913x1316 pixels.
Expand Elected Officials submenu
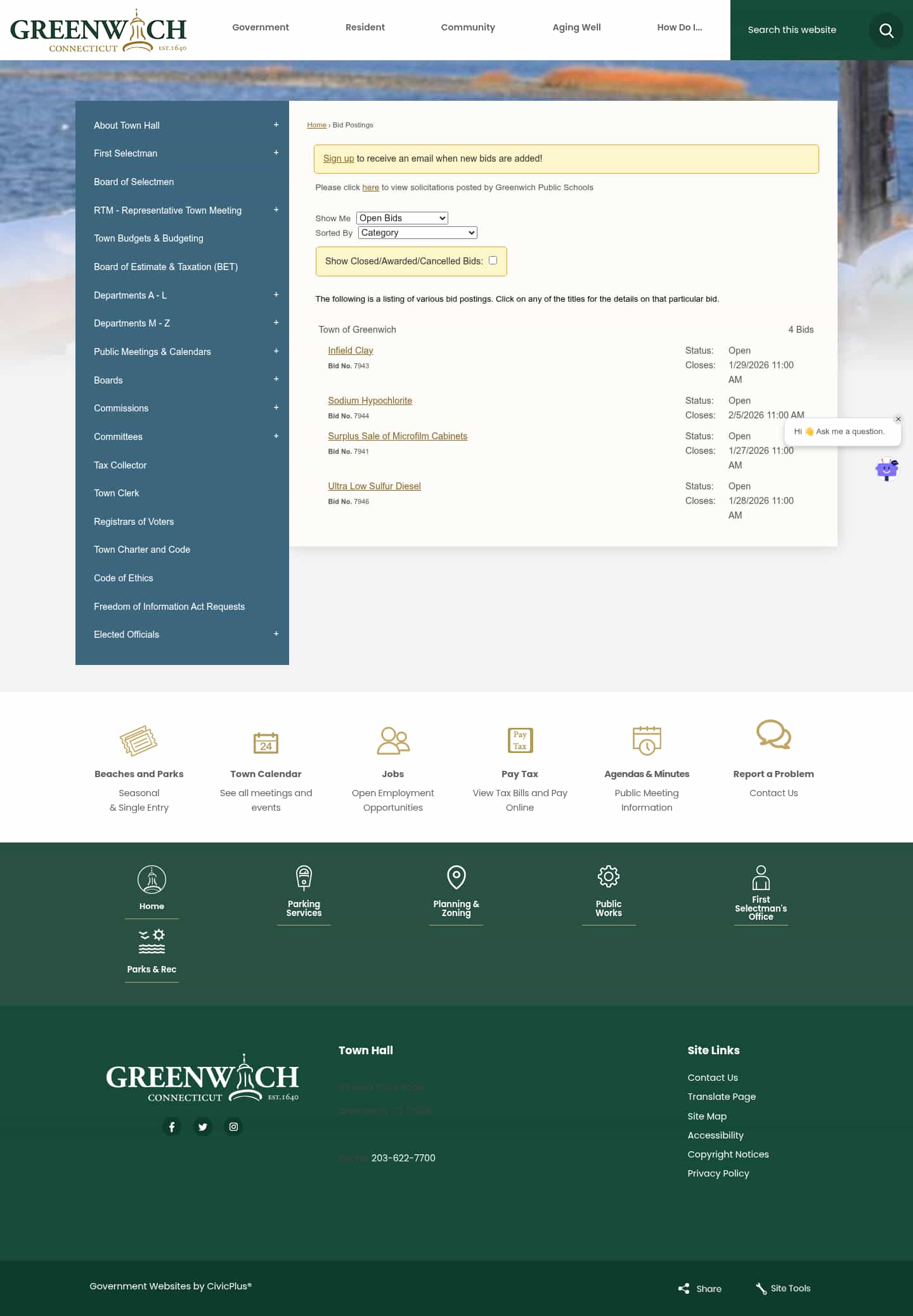276,634
